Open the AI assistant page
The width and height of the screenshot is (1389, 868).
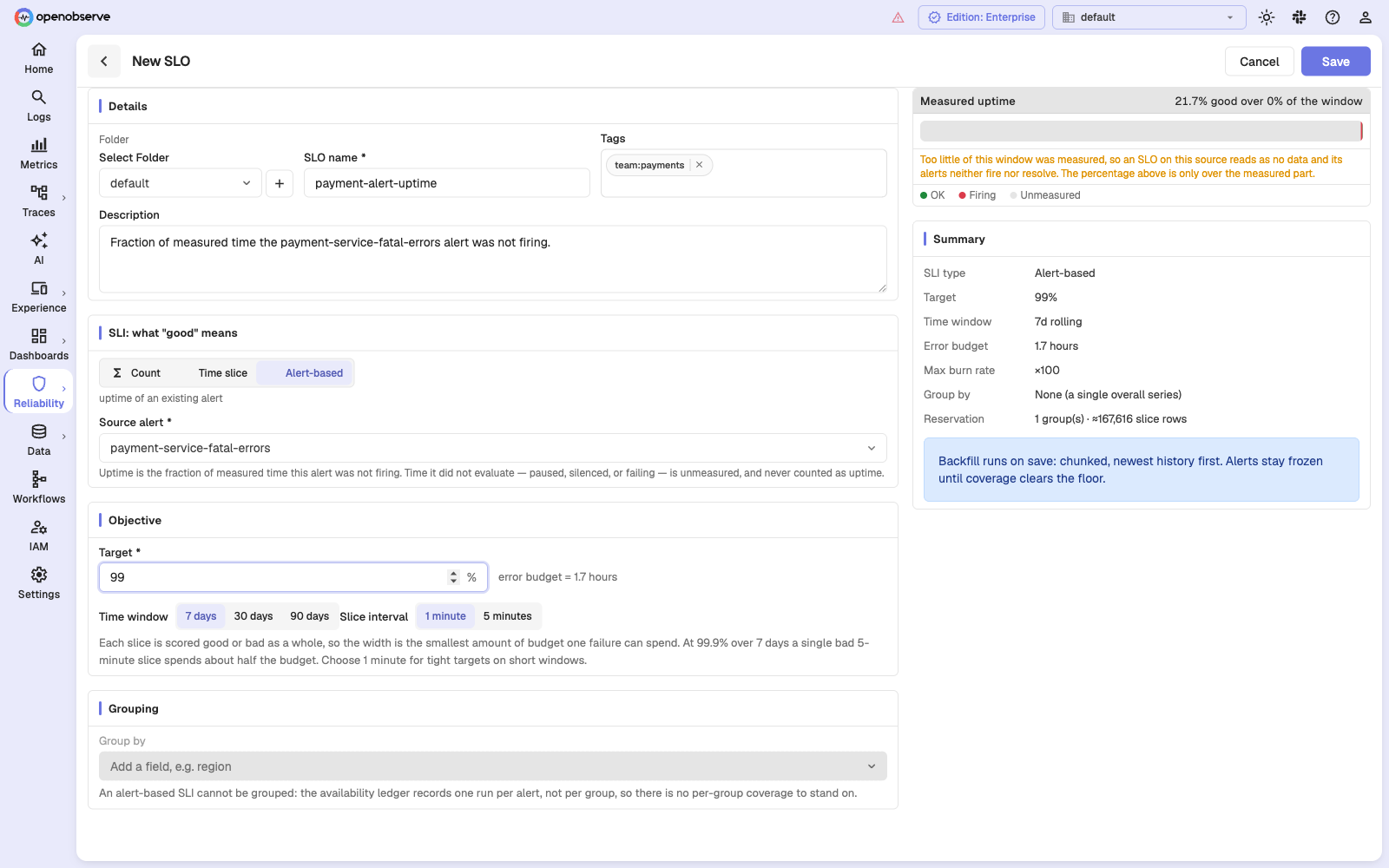[x=39, y=249]
